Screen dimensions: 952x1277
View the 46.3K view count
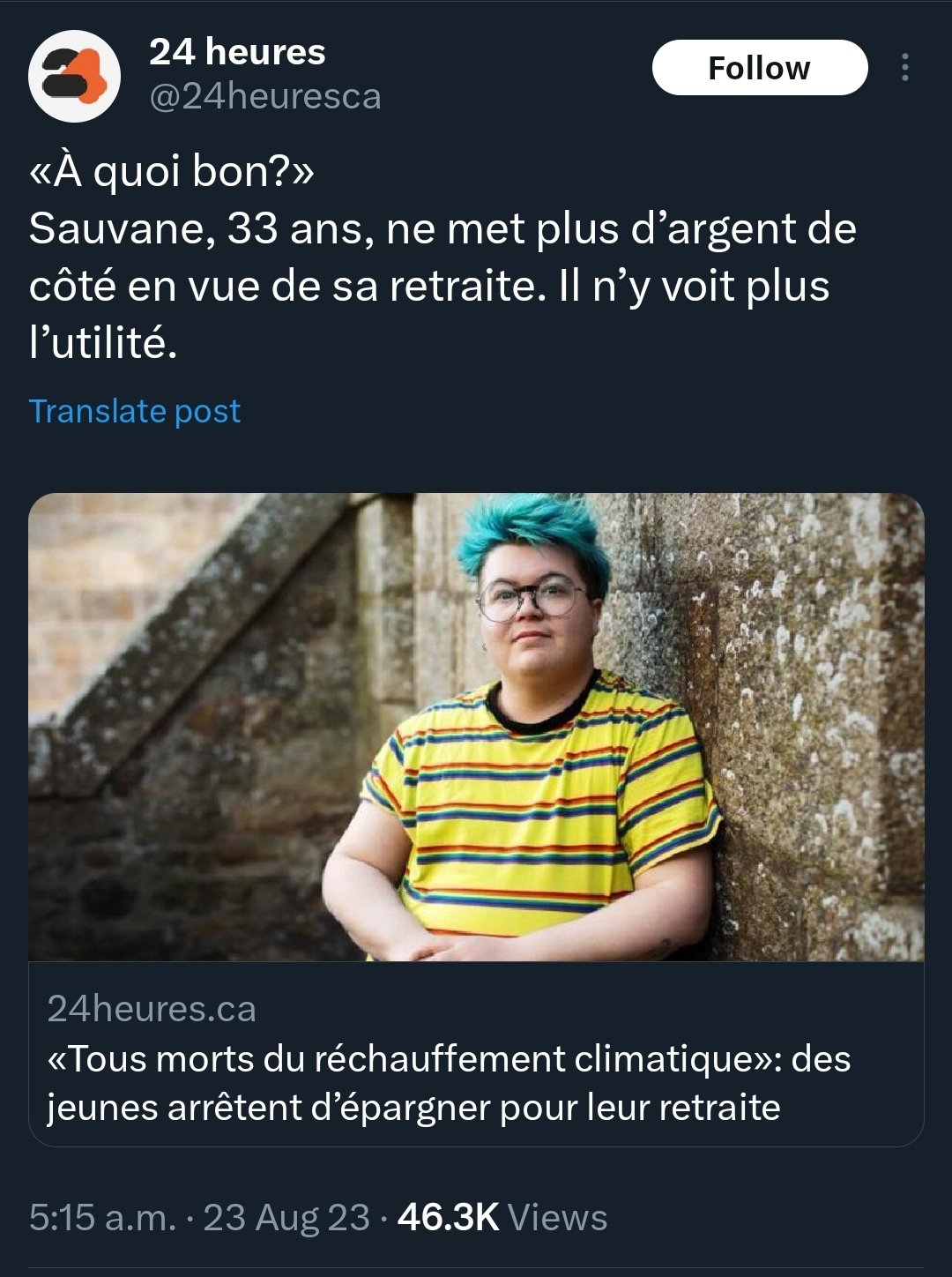point(449,1217)
